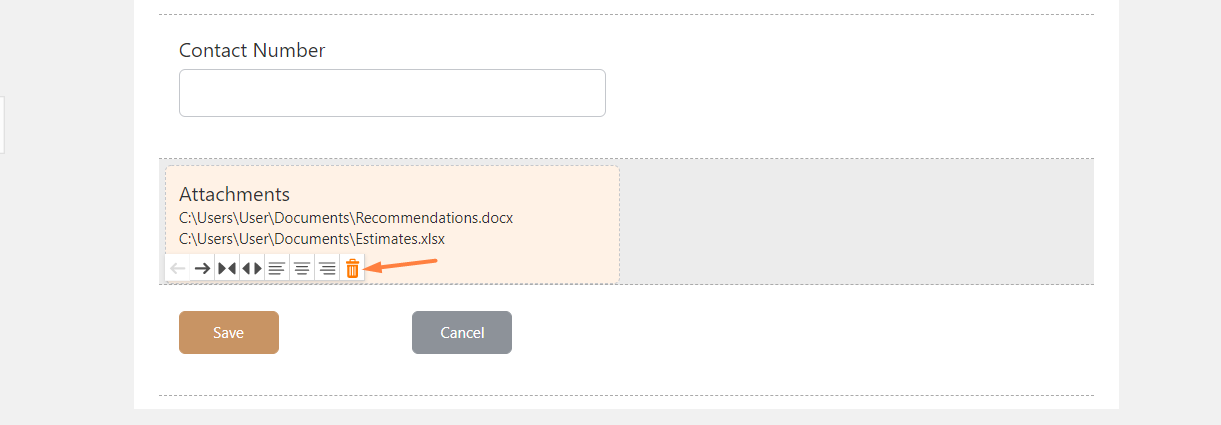Click the move left arrow icon
The width and height of the screenshot is (1221, 425).
point(178,268)
